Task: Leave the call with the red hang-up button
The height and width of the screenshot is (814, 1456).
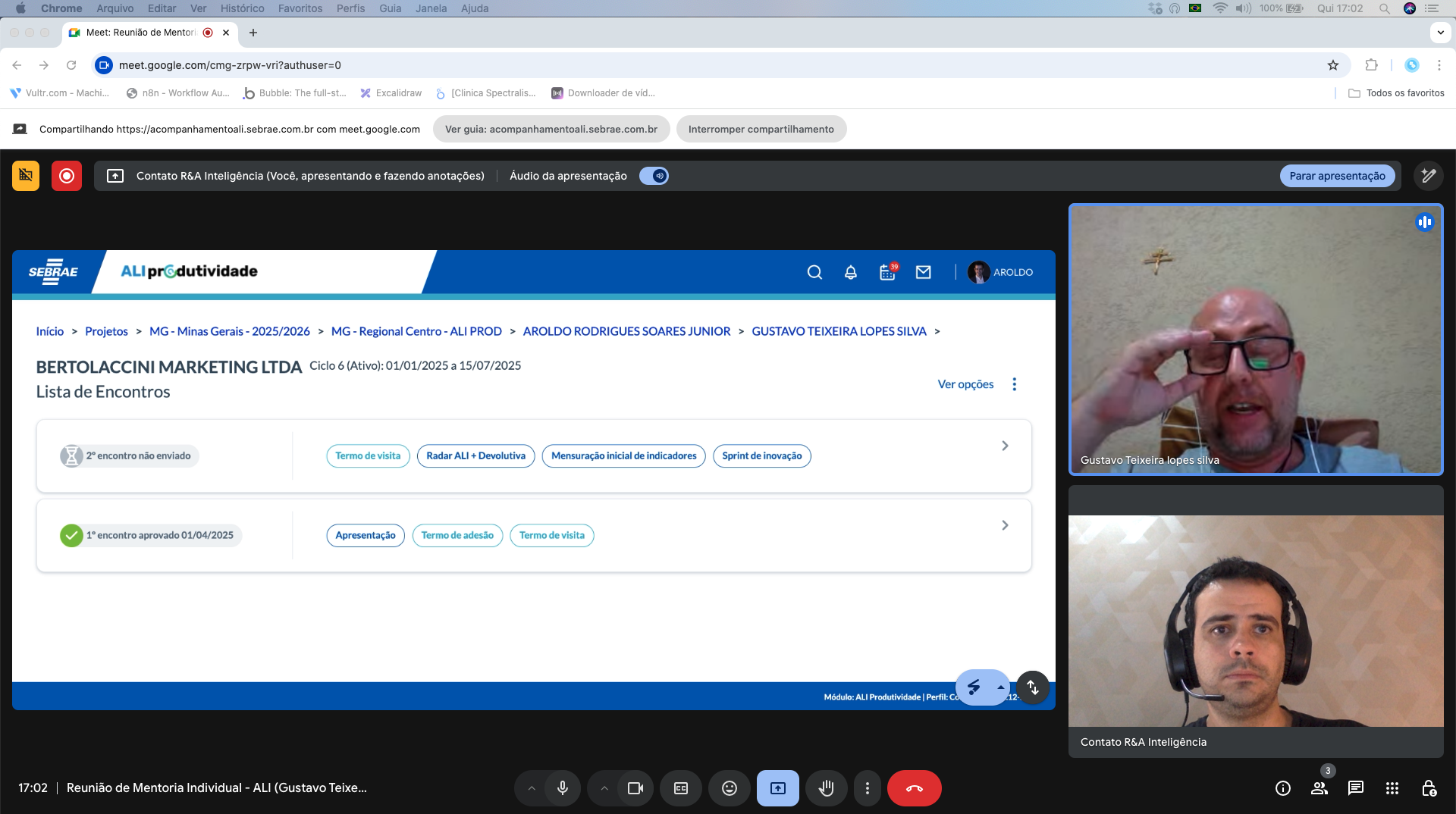Action: click(915, 788)
